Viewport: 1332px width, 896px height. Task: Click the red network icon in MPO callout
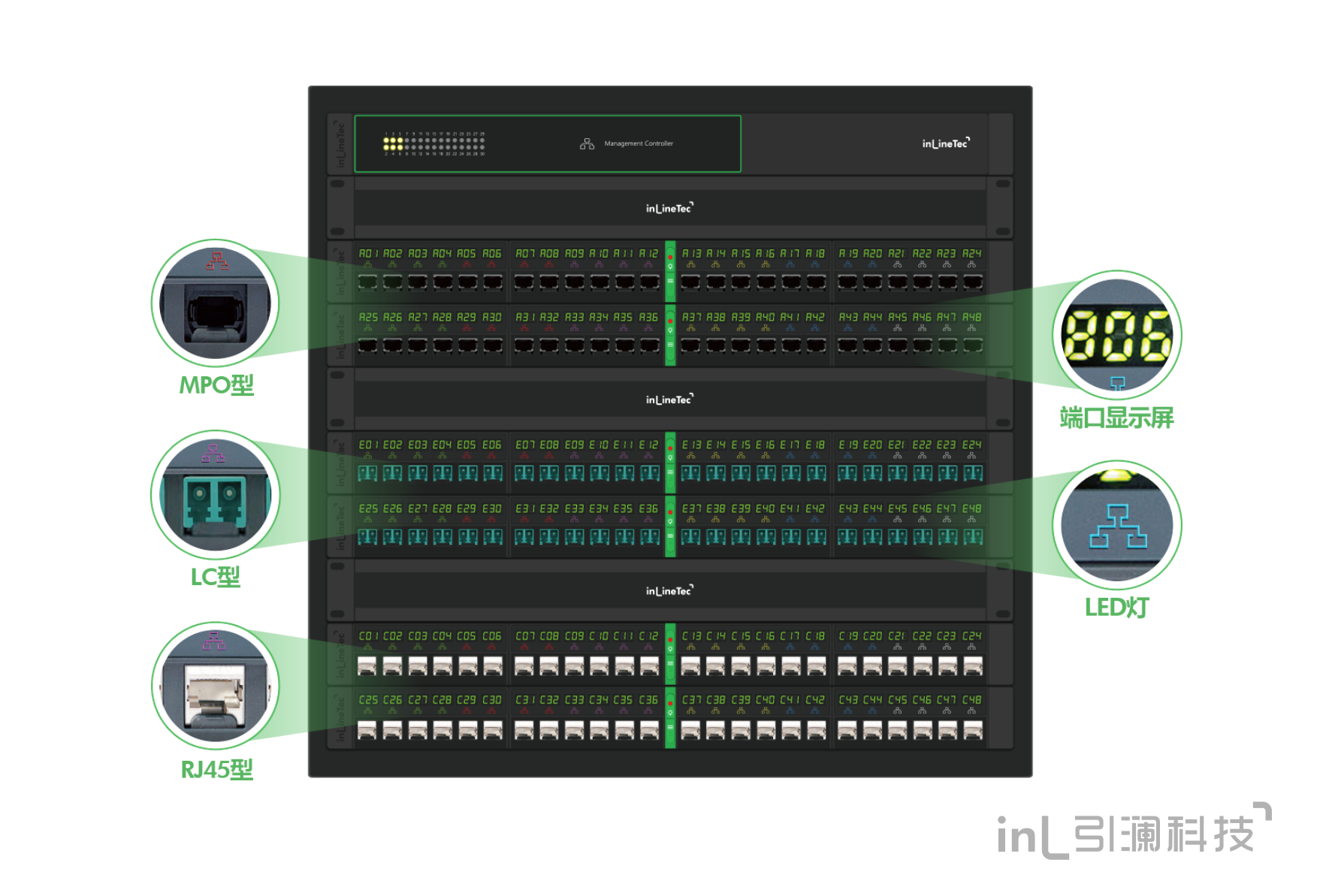(x=217, y=261)
